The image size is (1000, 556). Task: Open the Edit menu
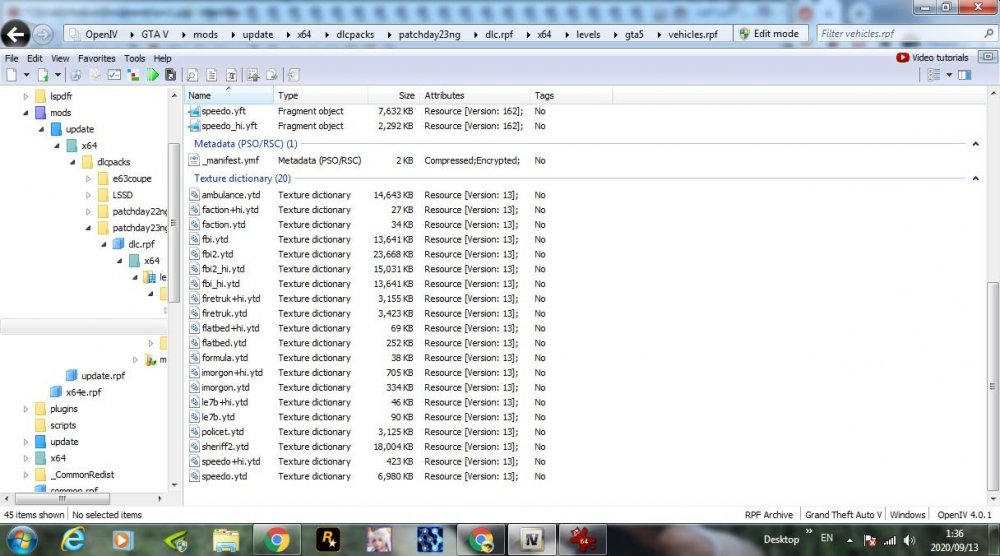coord(34,58)
